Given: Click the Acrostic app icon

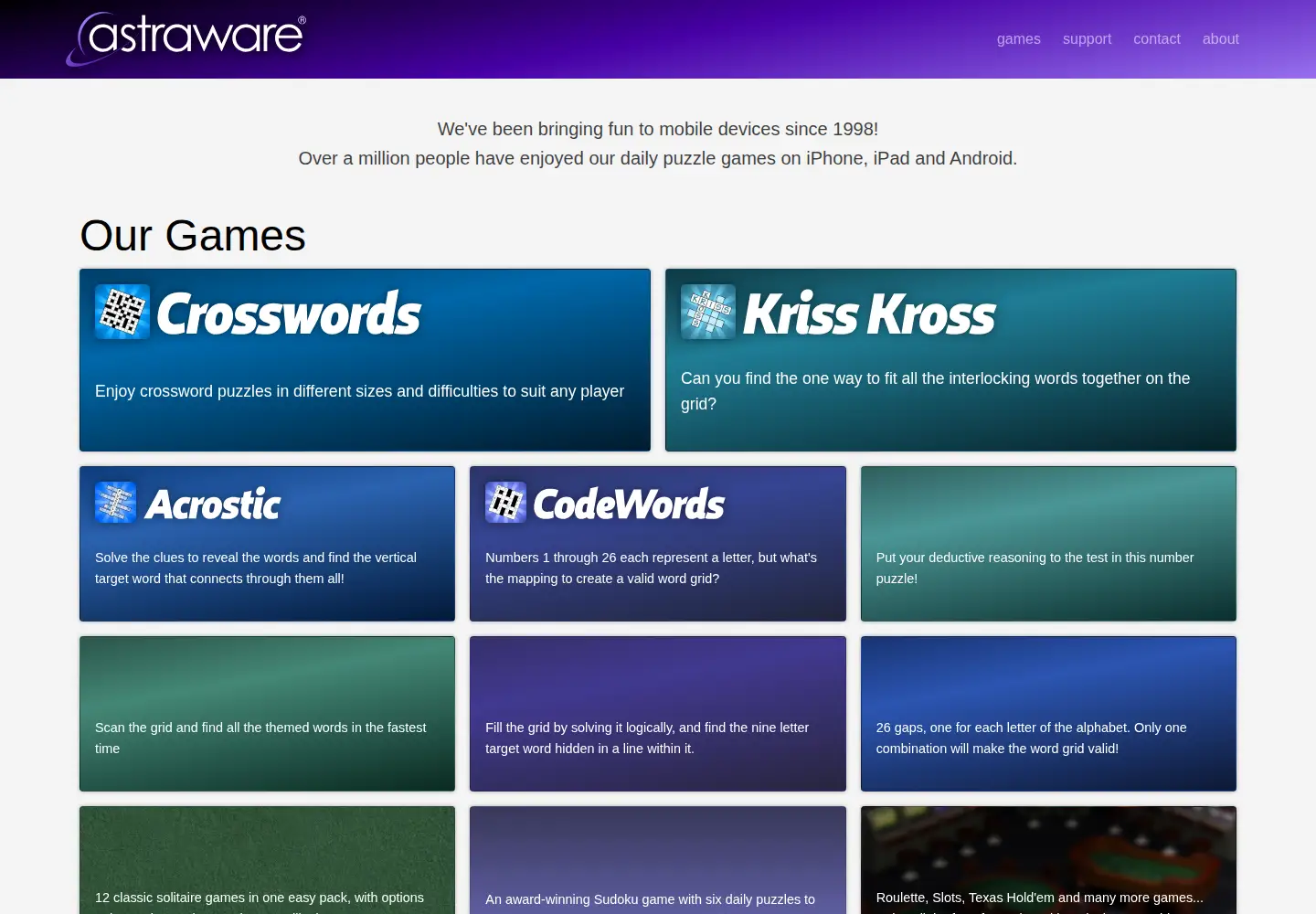Looking at the screenshot, I should [x=115, y=503].
